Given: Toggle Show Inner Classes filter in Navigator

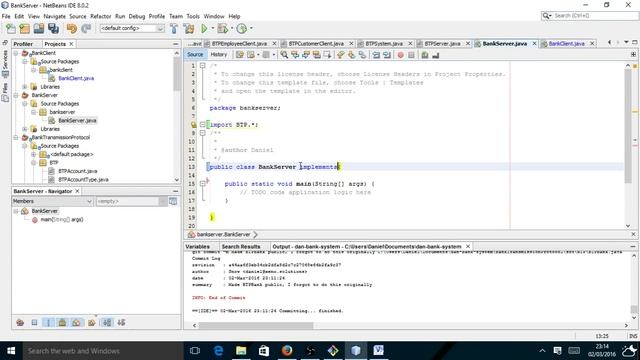Looking at the screenshot, I should pyautogui.click(x=76, y=322).
